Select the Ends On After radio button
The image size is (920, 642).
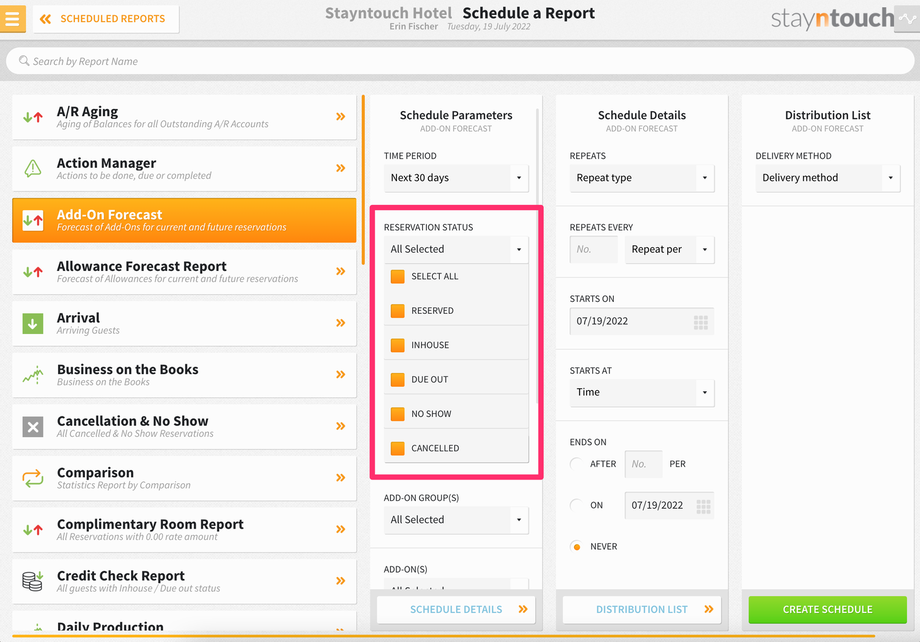(x=577, y=464)
